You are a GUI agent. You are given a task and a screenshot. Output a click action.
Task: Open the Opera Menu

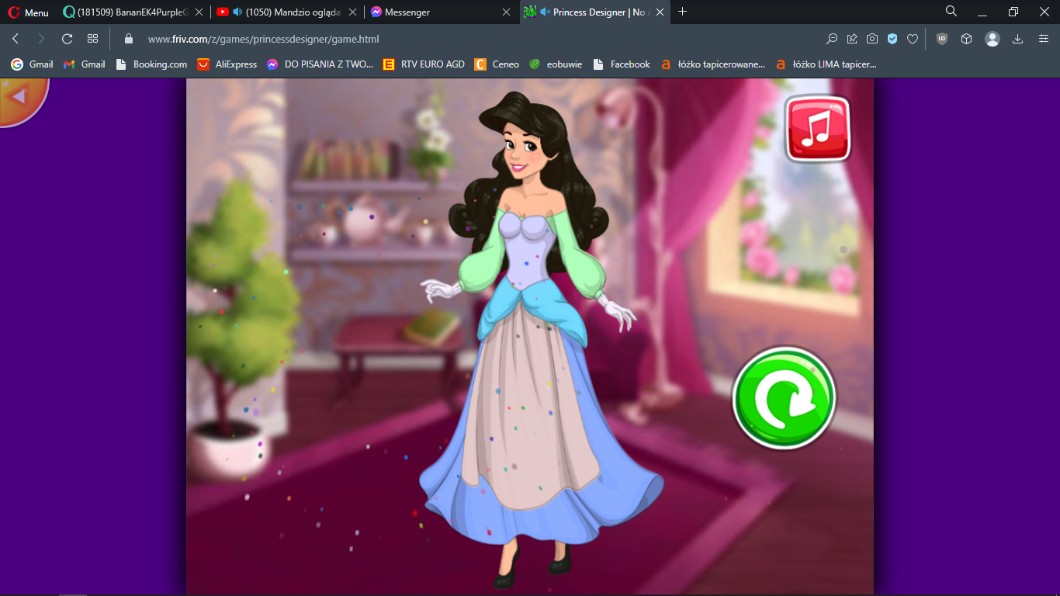point(28,12)
